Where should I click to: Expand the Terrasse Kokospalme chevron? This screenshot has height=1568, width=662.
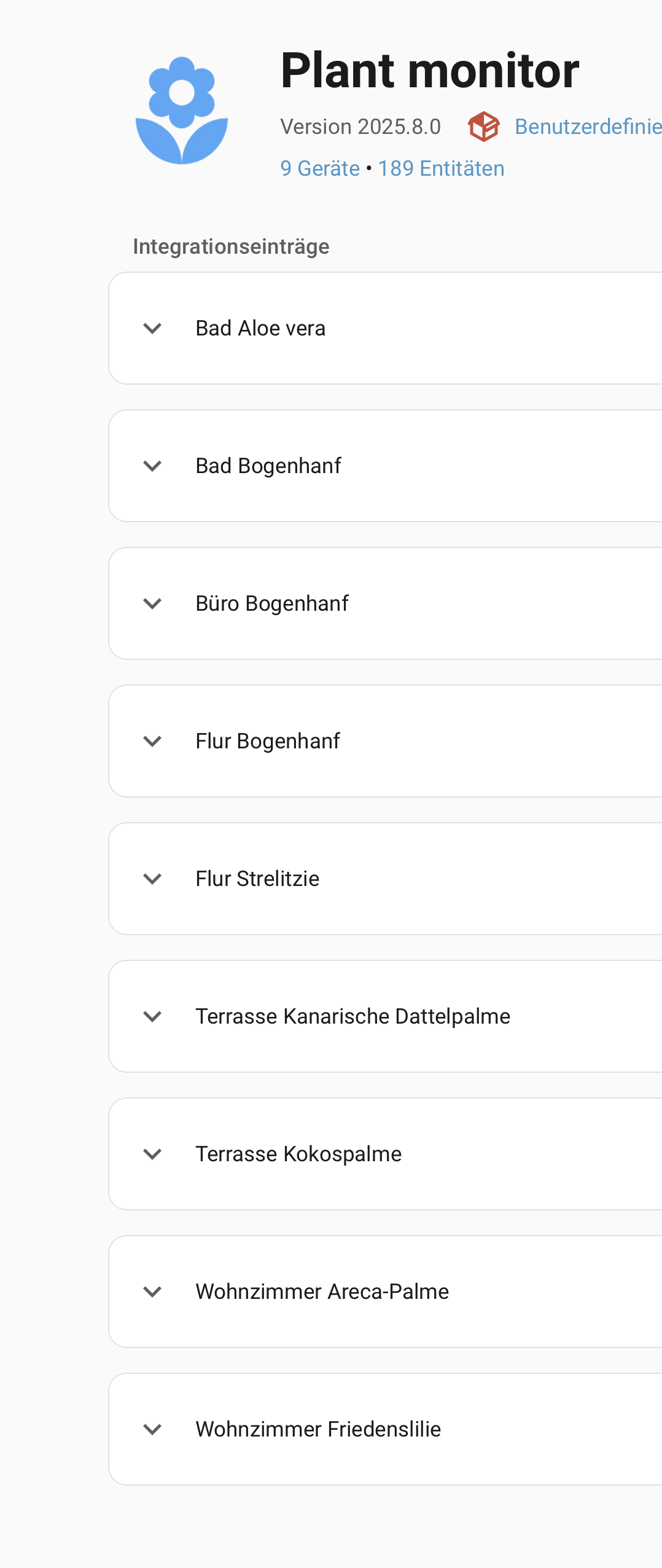[x=152, y=1154]
